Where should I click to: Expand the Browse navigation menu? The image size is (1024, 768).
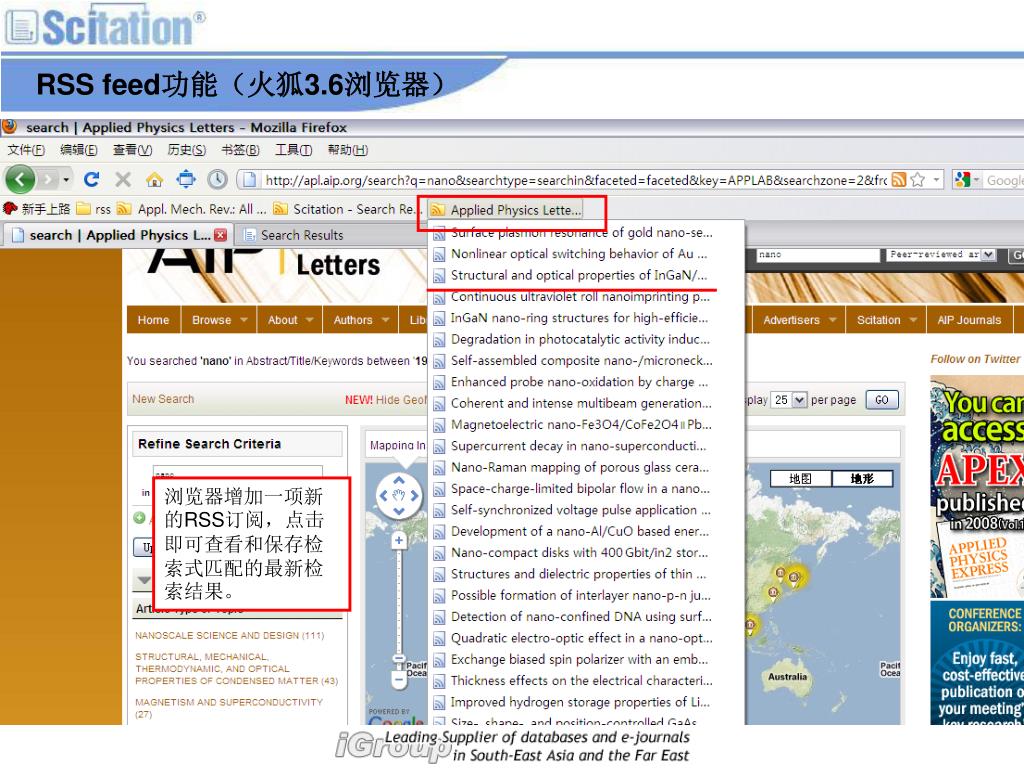point(219,320)
